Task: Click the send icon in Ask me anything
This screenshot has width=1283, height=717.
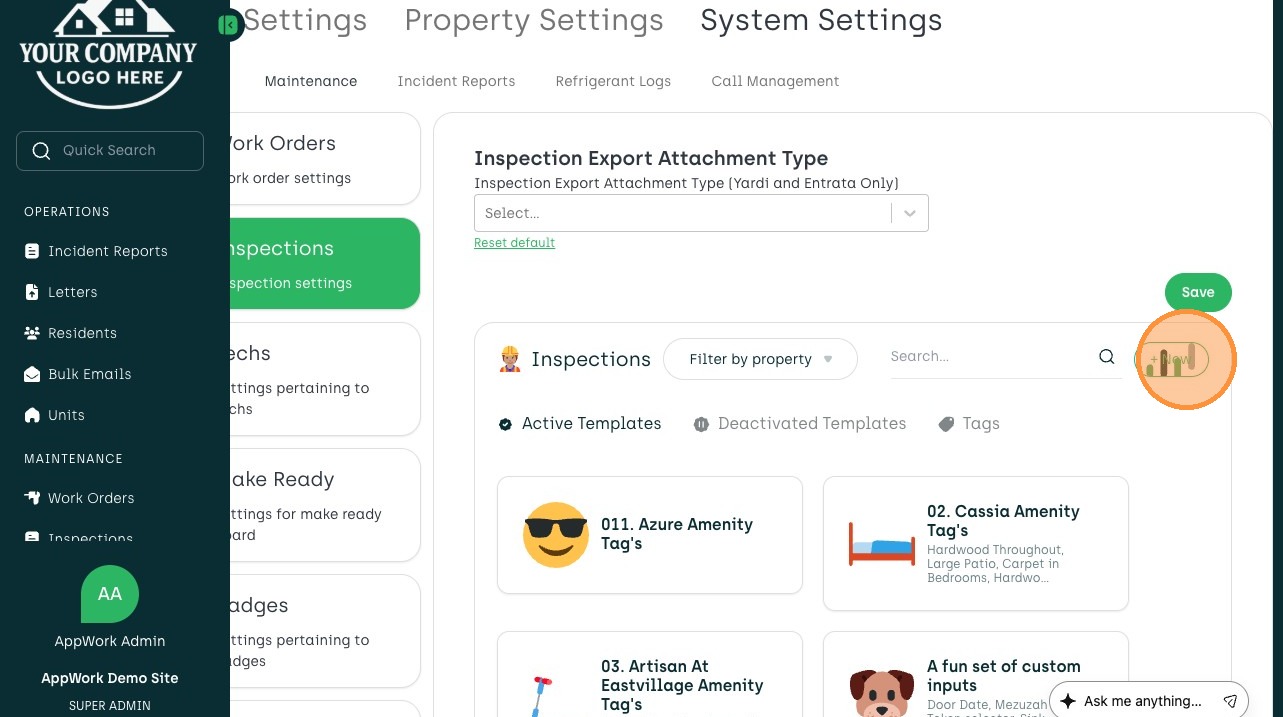Action: coord(1231,701)
